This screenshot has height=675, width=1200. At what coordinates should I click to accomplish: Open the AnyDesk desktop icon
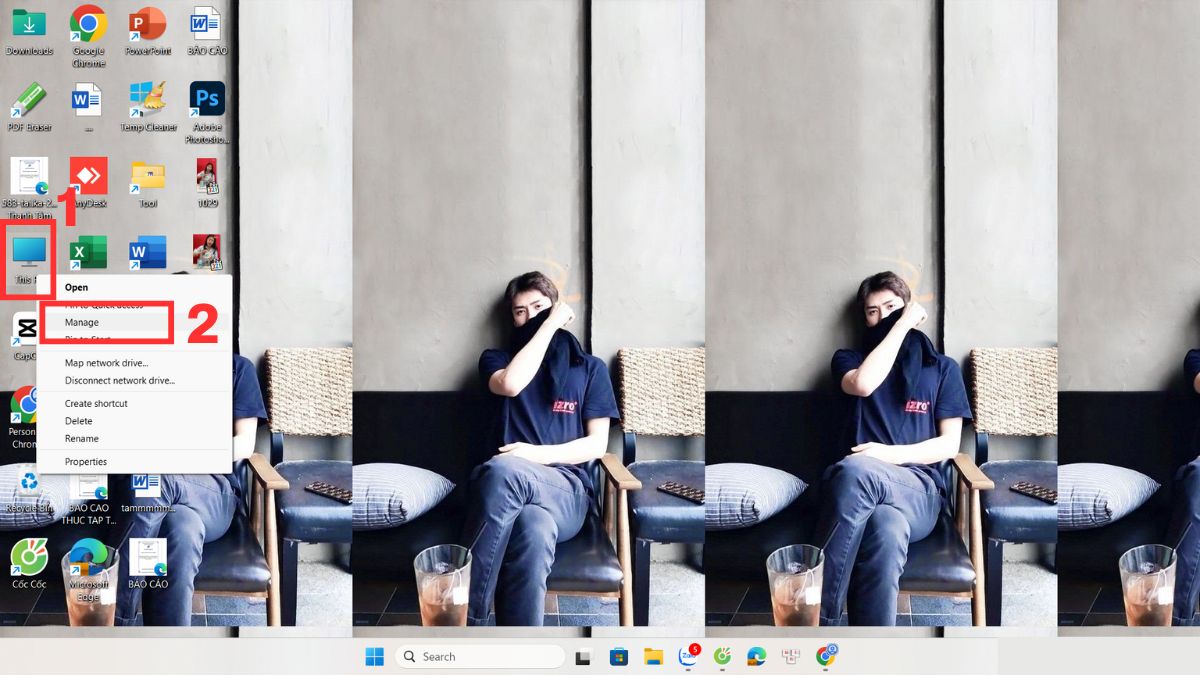pos(88,177)
